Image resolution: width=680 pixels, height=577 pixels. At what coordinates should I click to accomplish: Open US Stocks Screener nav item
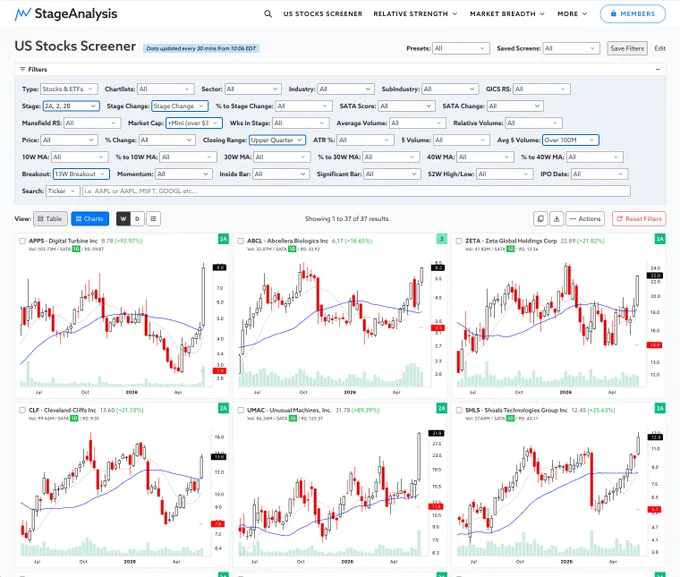323,14
